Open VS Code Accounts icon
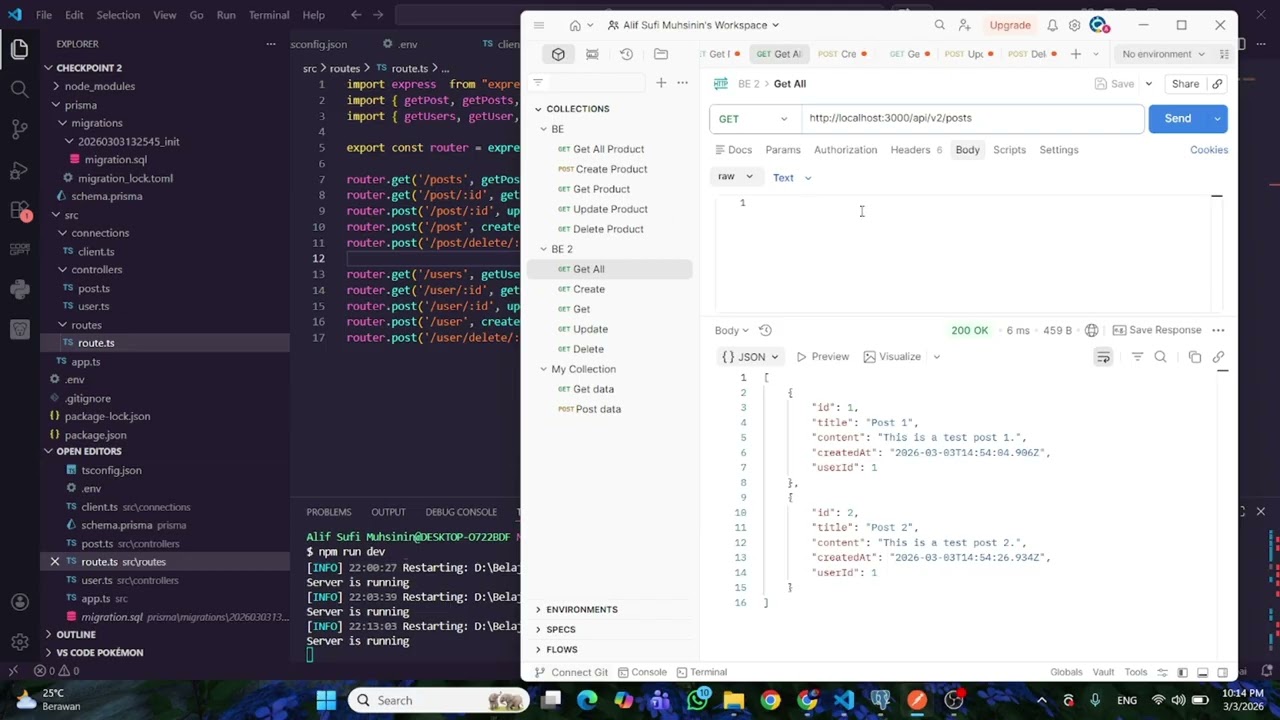The image size is (1280, 720). pyautogui.click(x=19, y=602)
